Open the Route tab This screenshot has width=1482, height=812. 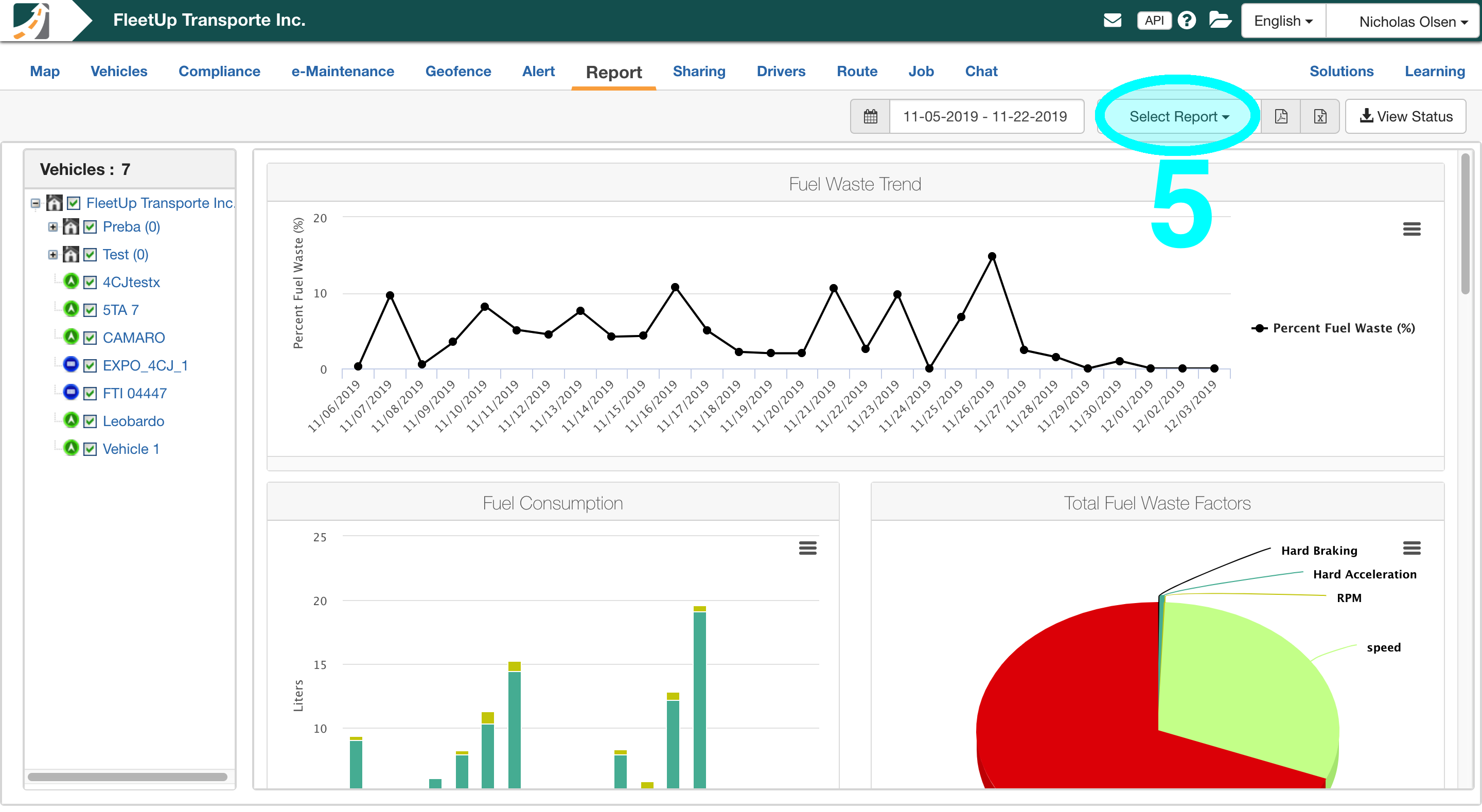click(x=857, y=71)
